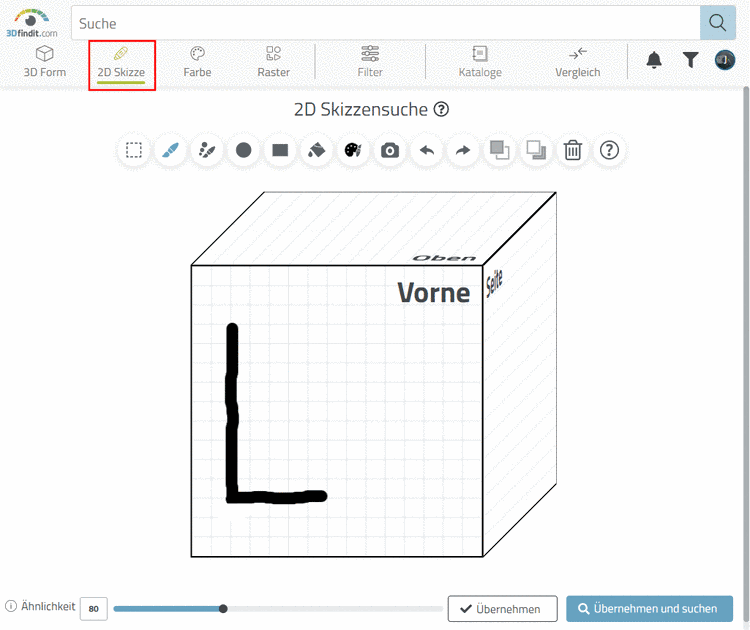Select the Oben top face of cube
The height and width of the screenshot is (630, 750).
click(x=374, y=229)
